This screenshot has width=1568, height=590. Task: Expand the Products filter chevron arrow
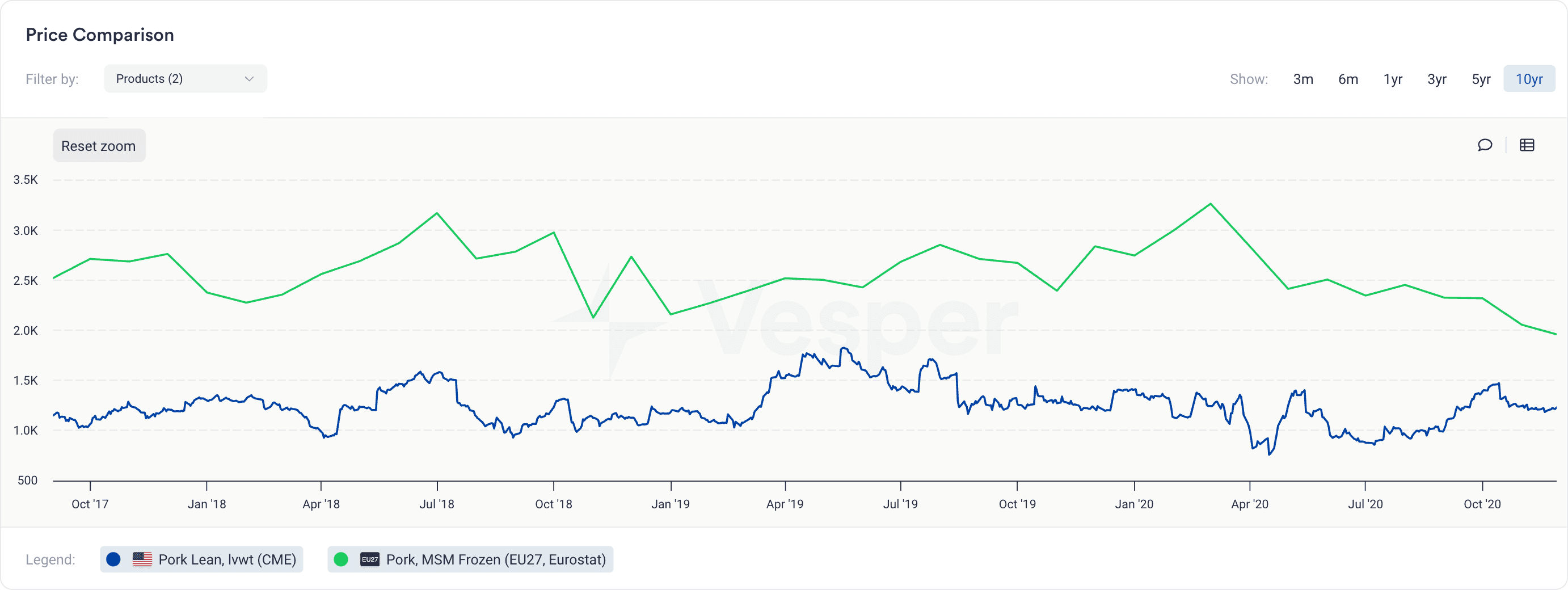tap(249, 79)
